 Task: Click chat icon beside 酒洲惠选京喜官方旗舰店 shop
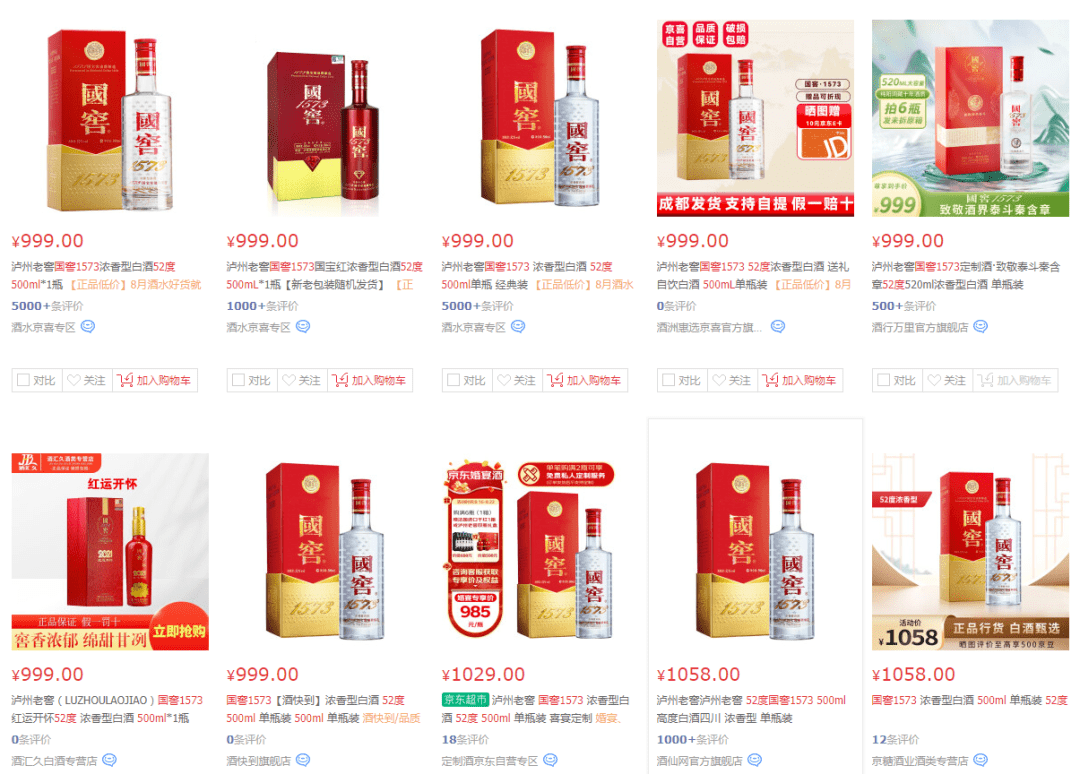tap(778, 326)
